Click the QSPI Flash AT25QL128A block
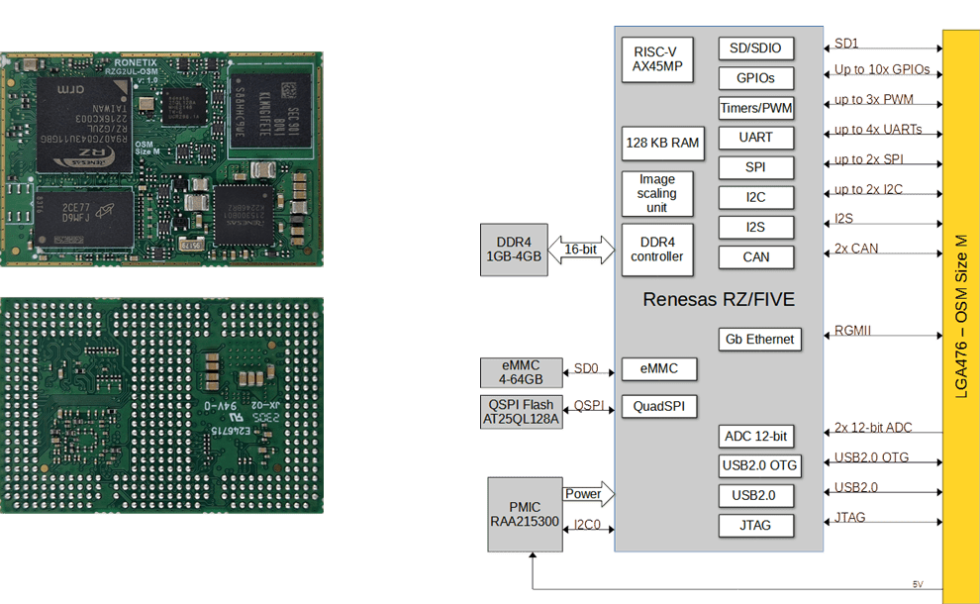Screen dimensions: 980x604 click(x=521, y=412)
